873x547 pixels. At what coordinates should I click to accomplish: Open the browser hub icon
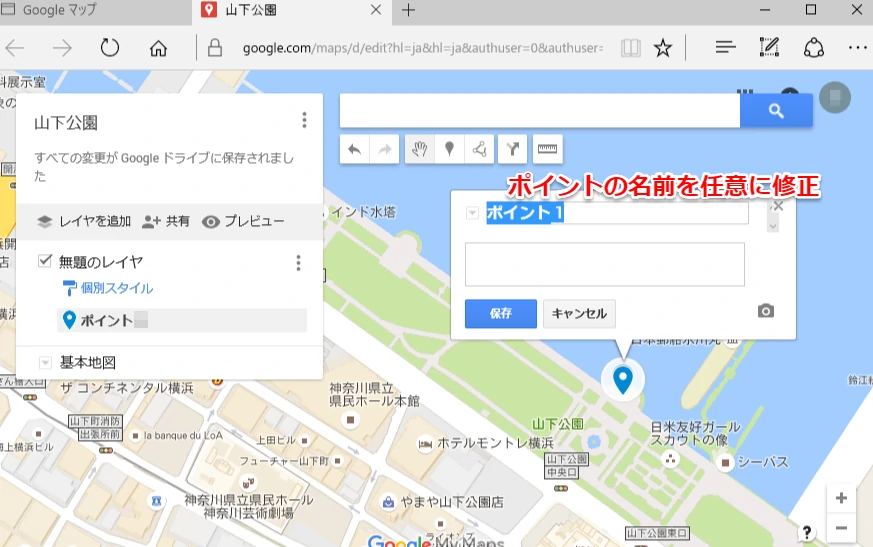725,47
